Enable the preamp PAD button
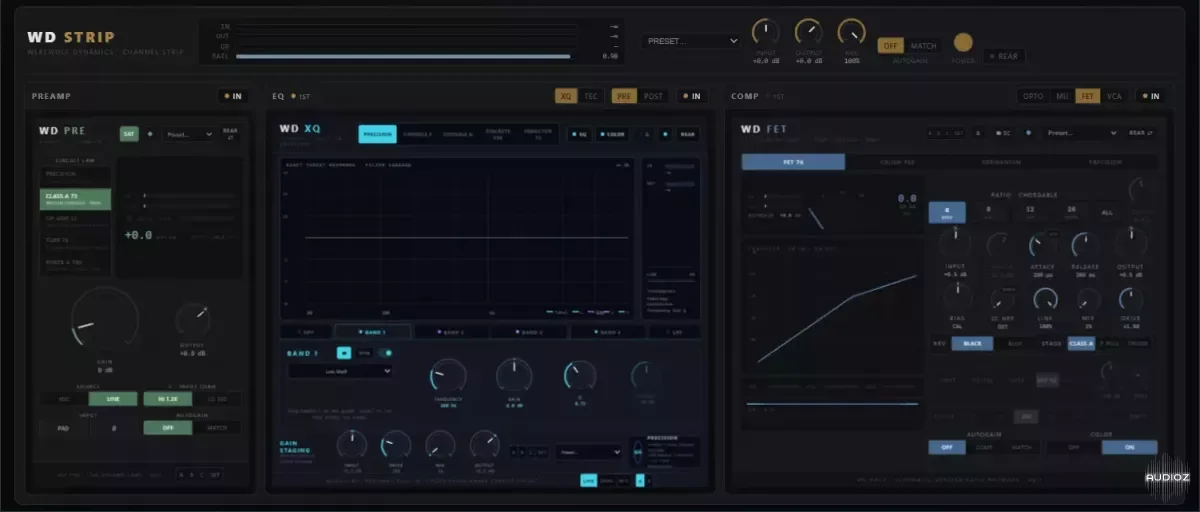Screen dimensions: 1200x512 click(x=65, y=427)
